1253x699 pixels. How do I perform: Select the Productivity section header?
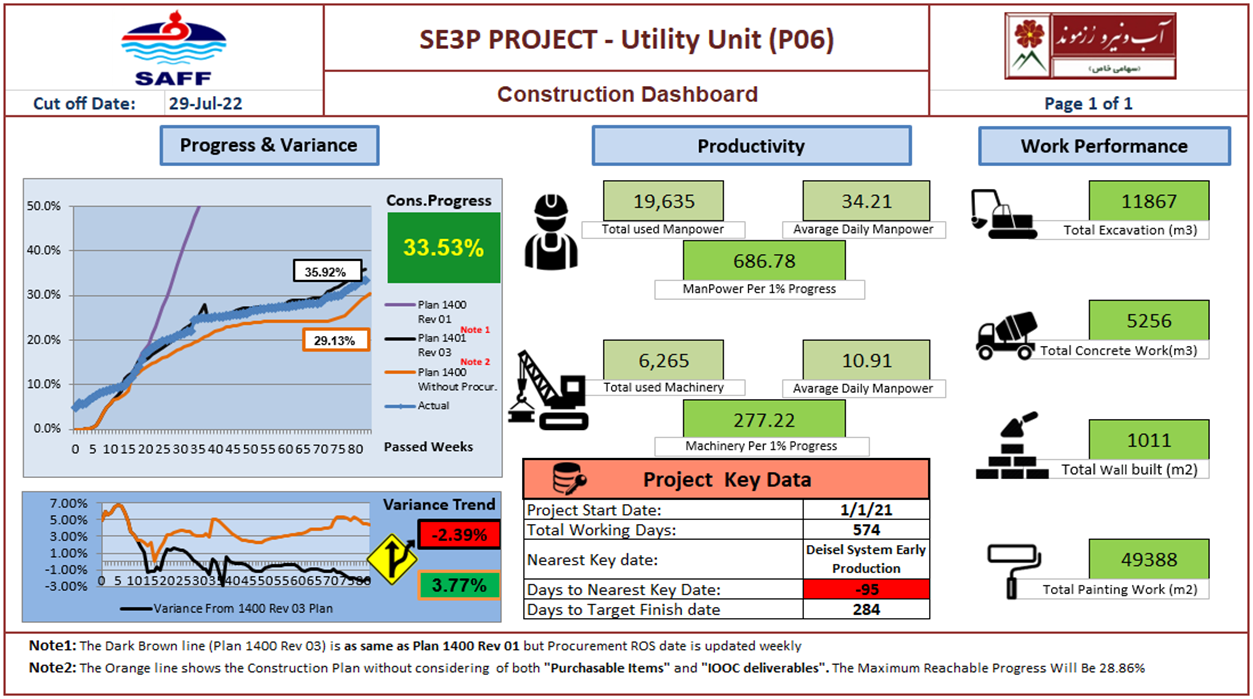click(x=751, y=146)
